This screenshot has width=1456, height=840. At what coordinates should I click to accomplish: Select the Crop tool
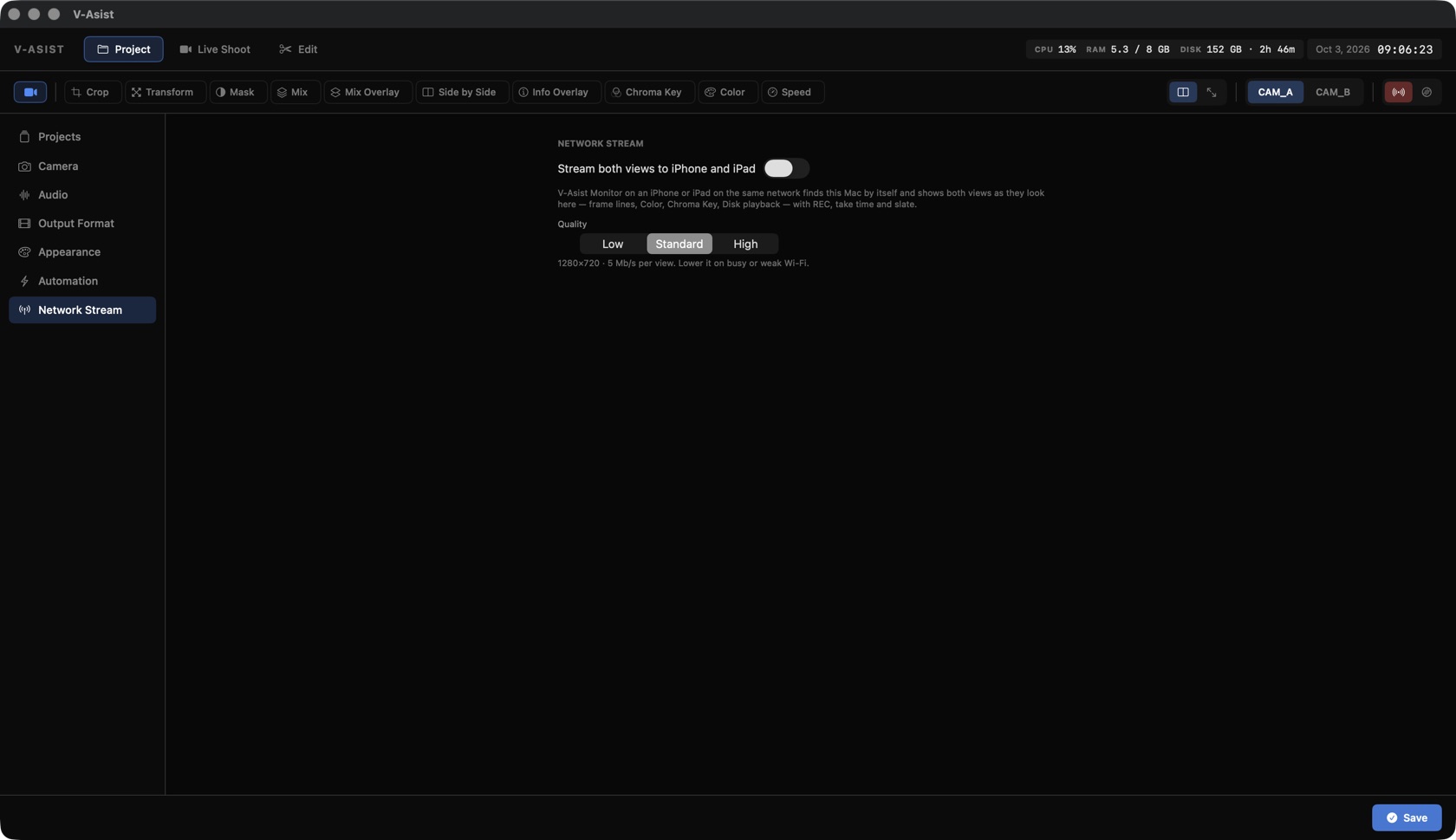[91, 92]
